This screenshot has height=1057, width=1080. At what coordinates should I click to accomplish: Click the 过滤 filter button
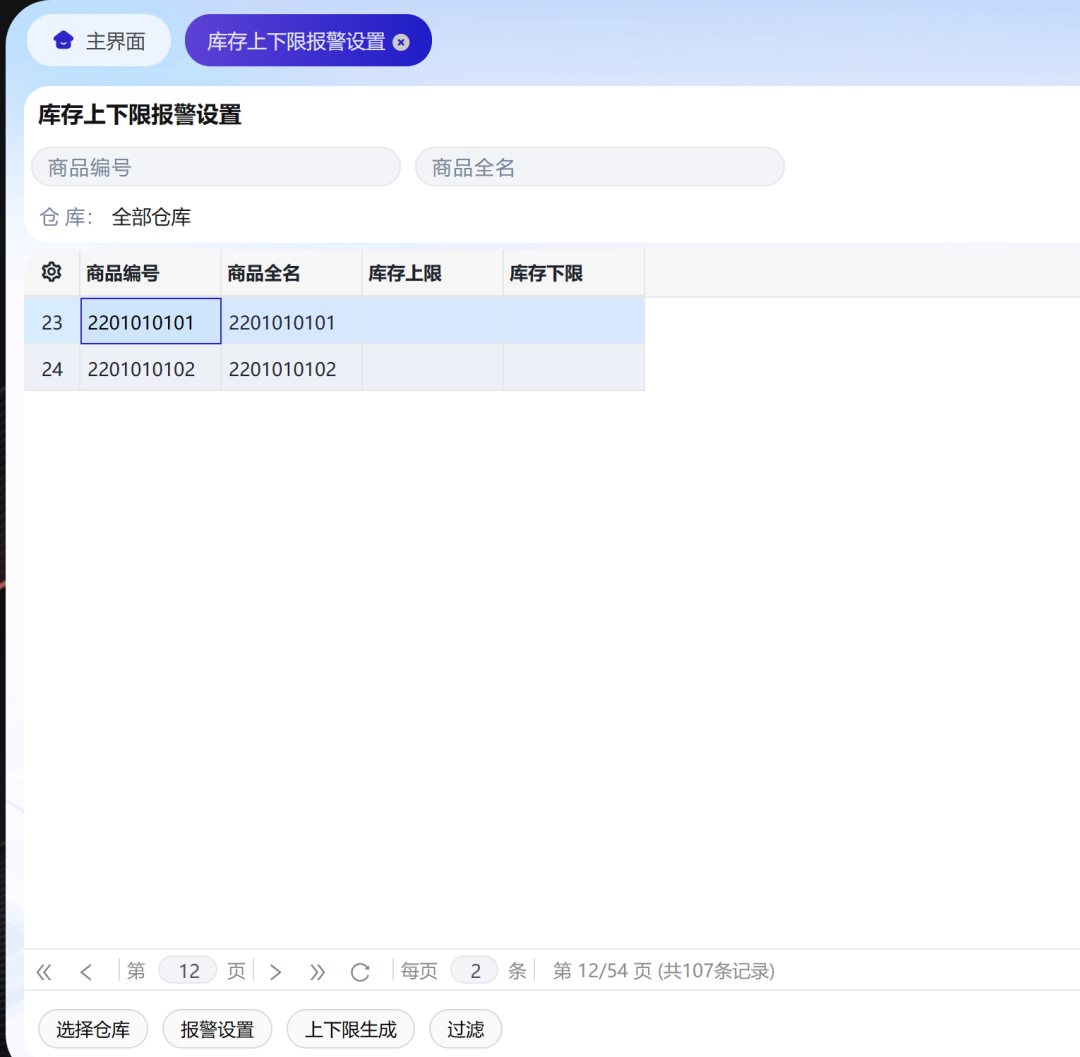point(466,1029)
